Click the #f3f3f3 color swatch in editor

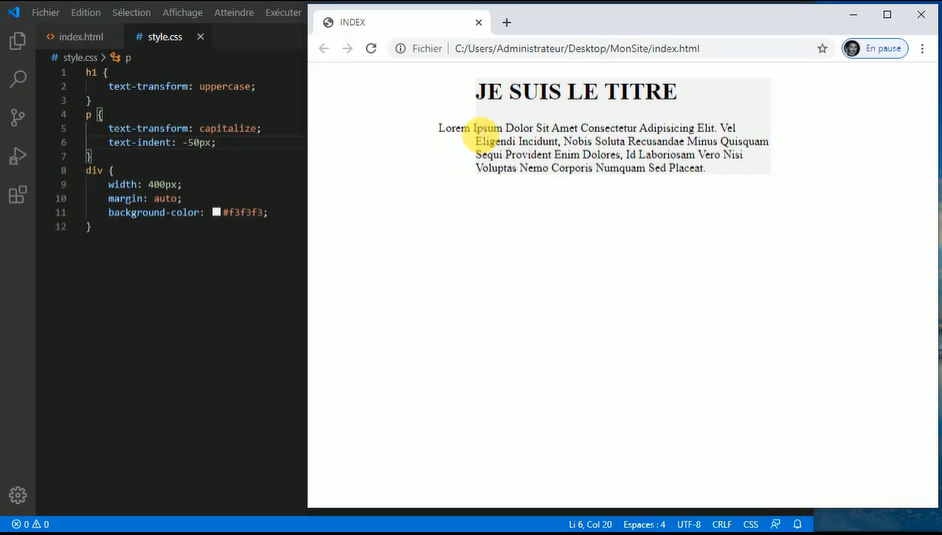point(216,212)
